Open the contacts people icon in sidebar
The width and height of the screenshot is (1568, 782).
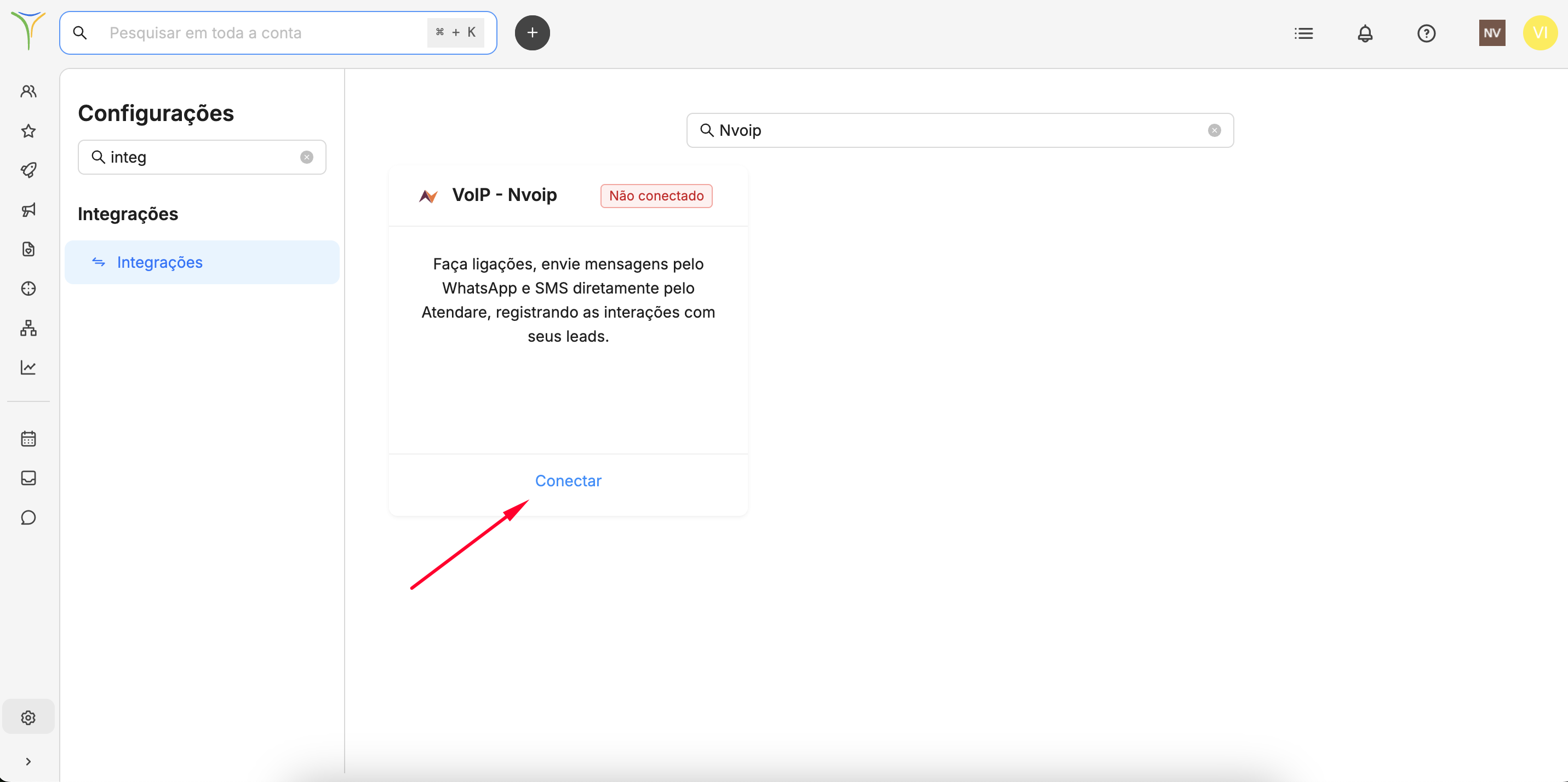pyautogui.click(x=28, y=91)
